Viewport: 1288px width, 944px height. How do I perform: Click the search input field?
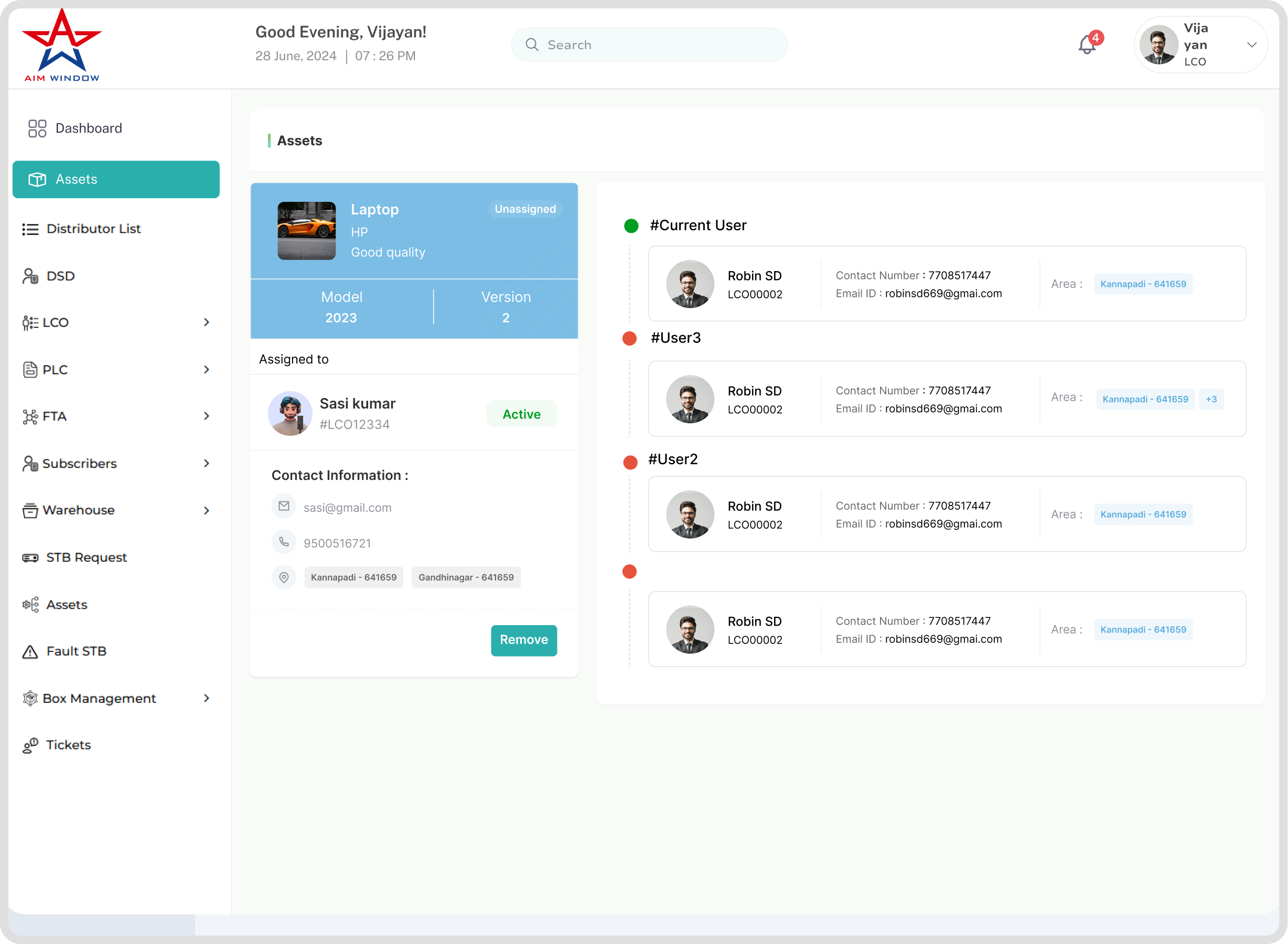coord(649,44)
